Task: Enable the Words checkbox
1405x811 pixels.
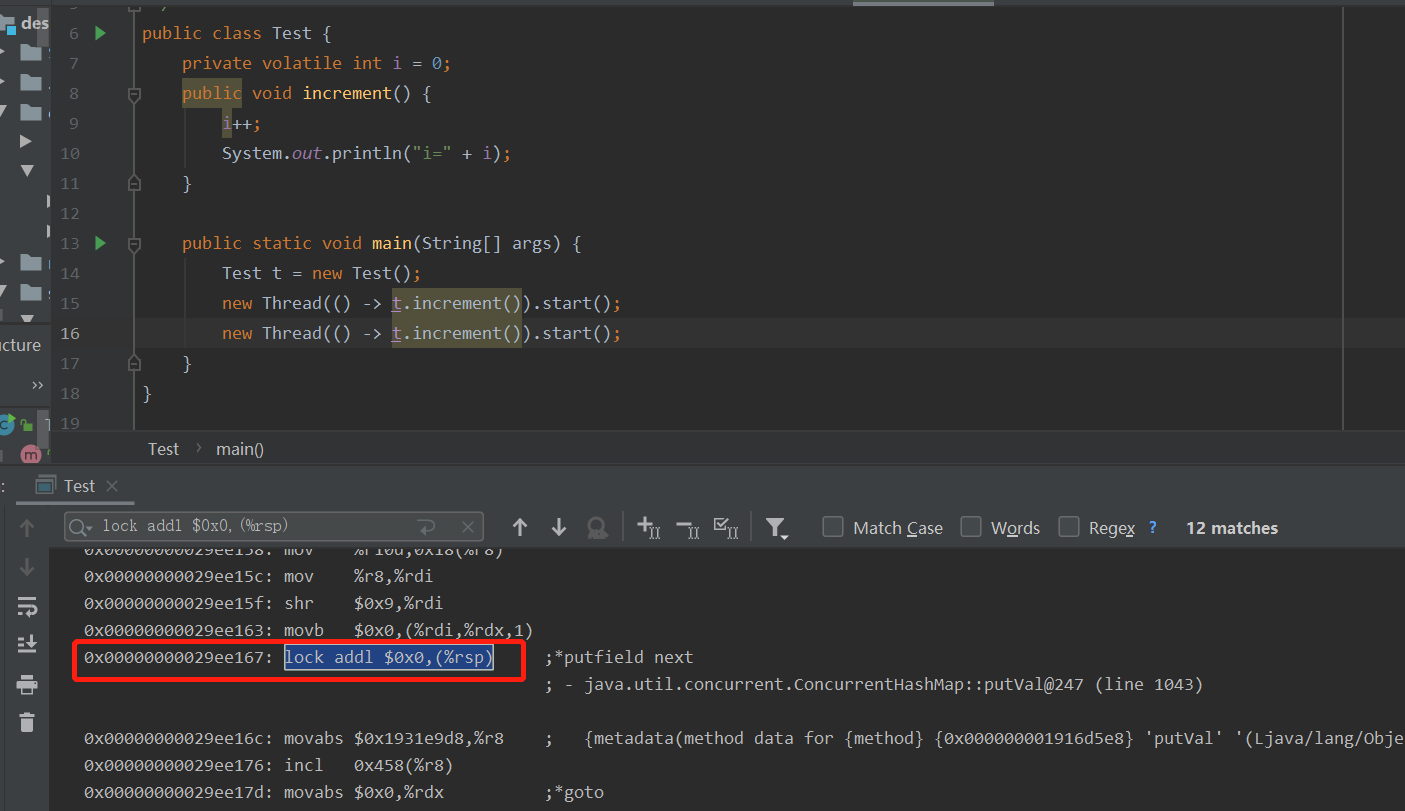Action: click(x=970, y=527)
